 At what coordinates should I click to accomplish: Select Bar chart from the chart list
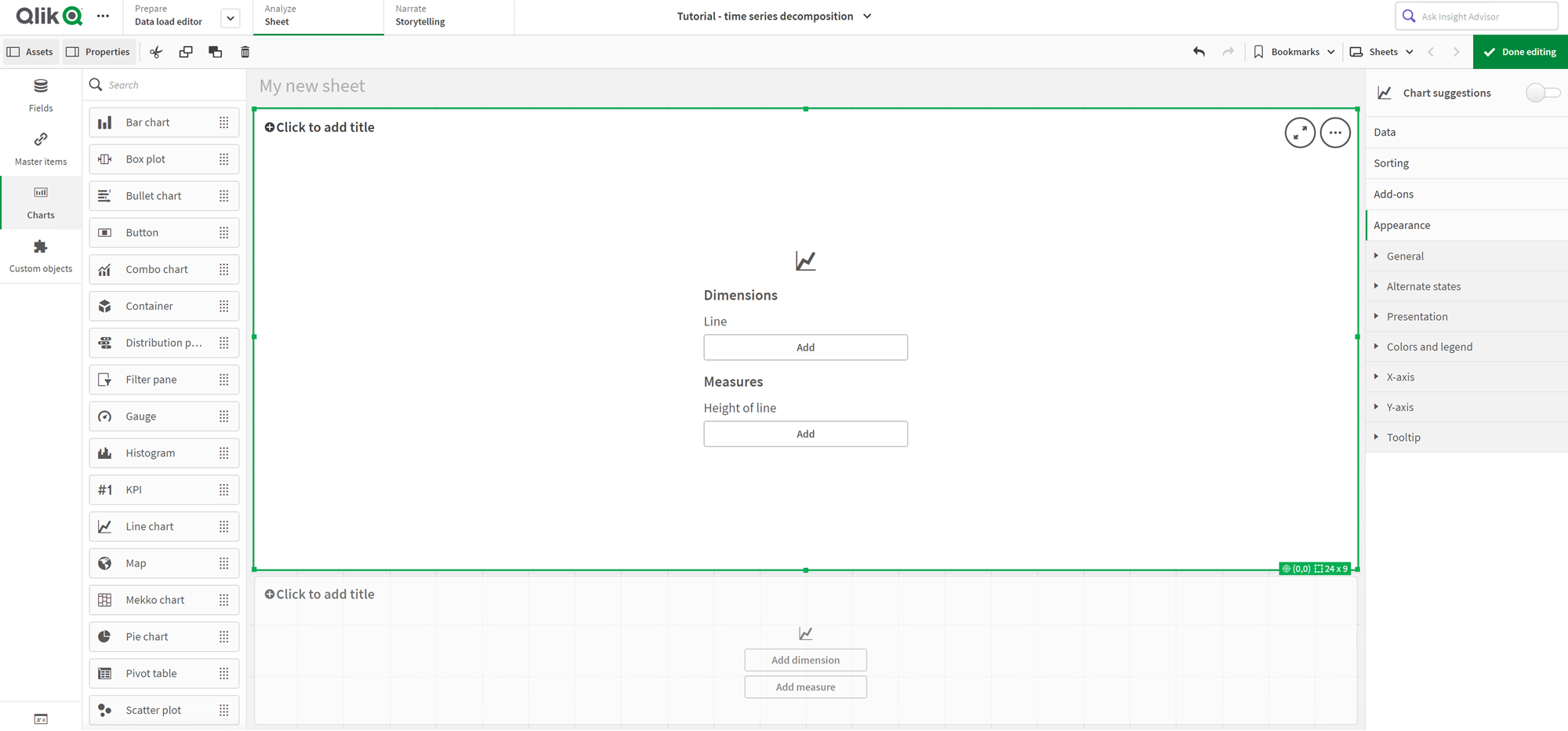(x=164, y=122)
